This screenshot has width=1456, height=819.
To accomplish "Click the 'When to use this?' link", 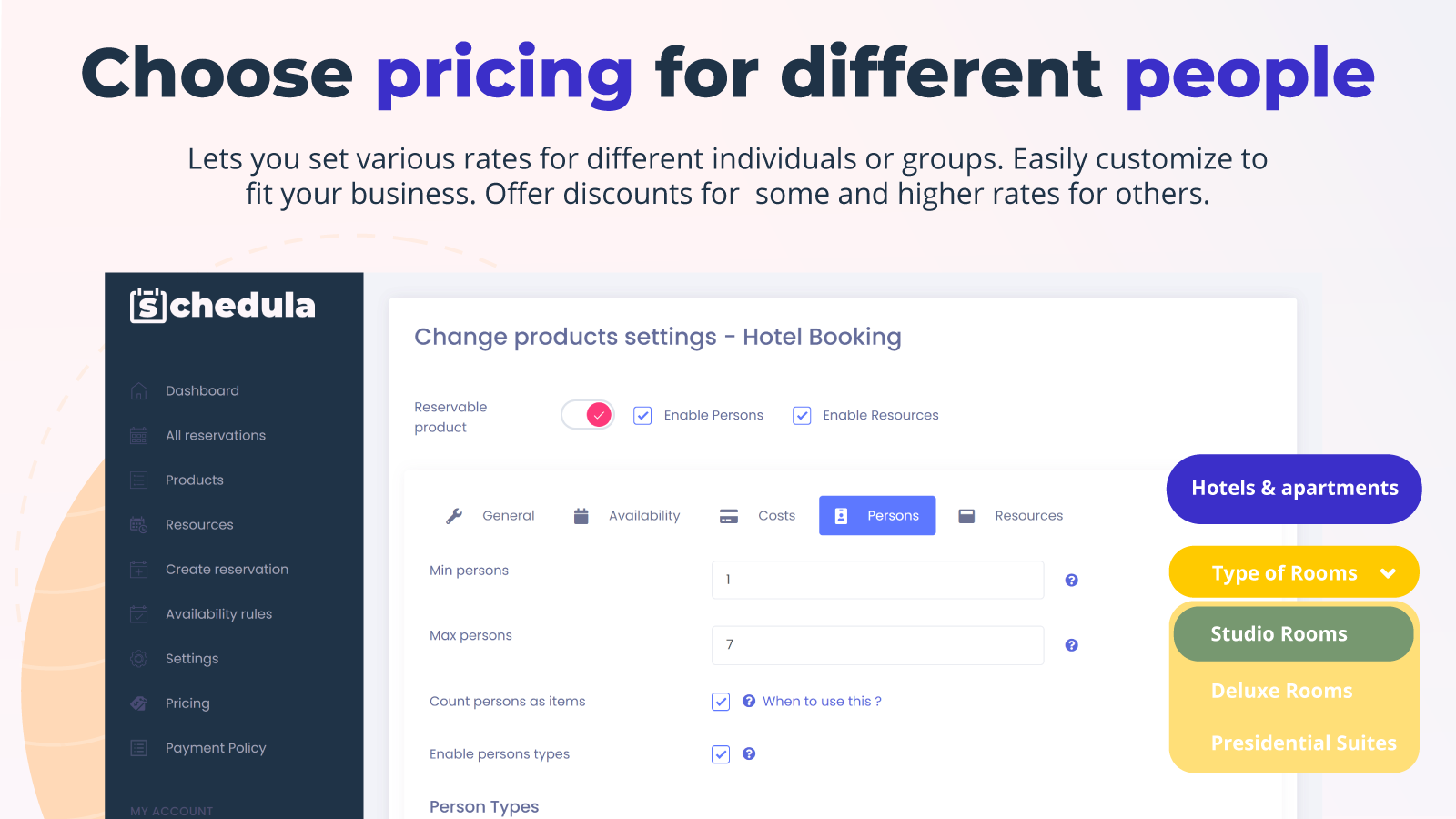I will (x=822, y=701).
